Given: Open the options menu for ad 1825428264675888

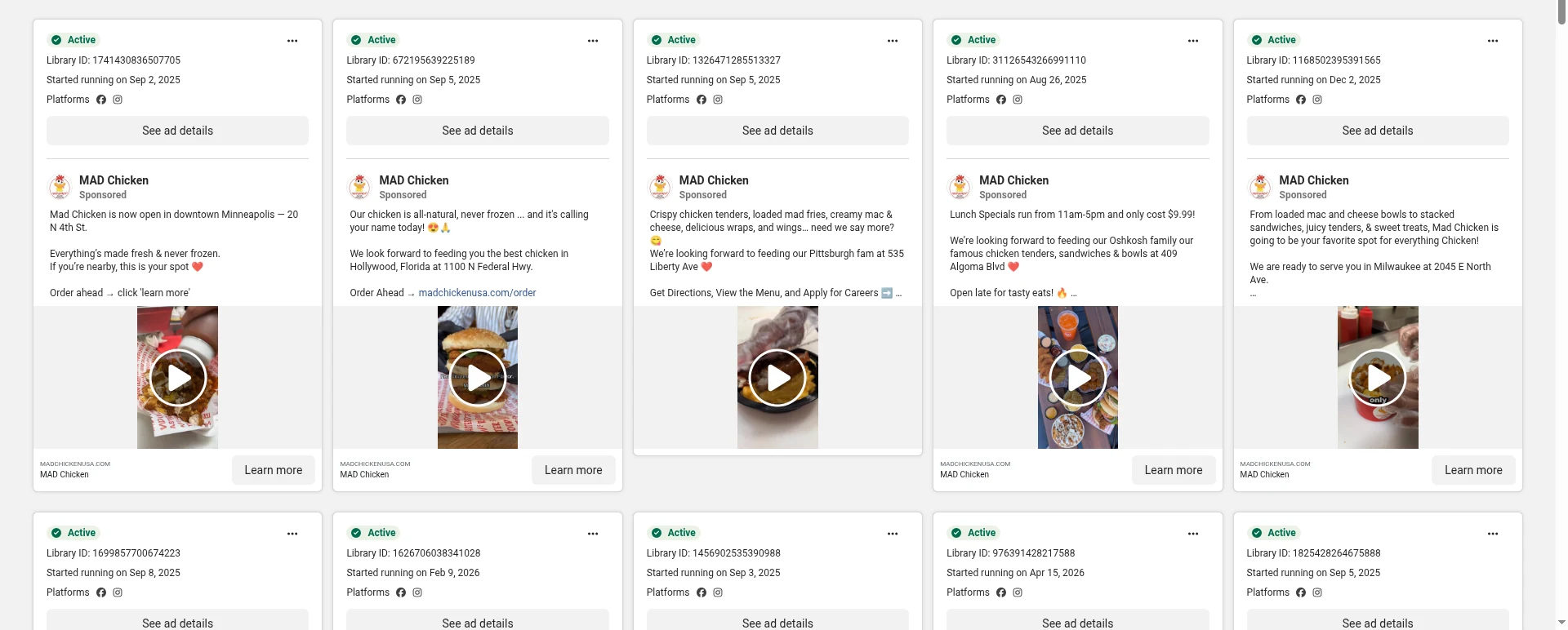Looking at the screenshot, I should point(1493,534).
